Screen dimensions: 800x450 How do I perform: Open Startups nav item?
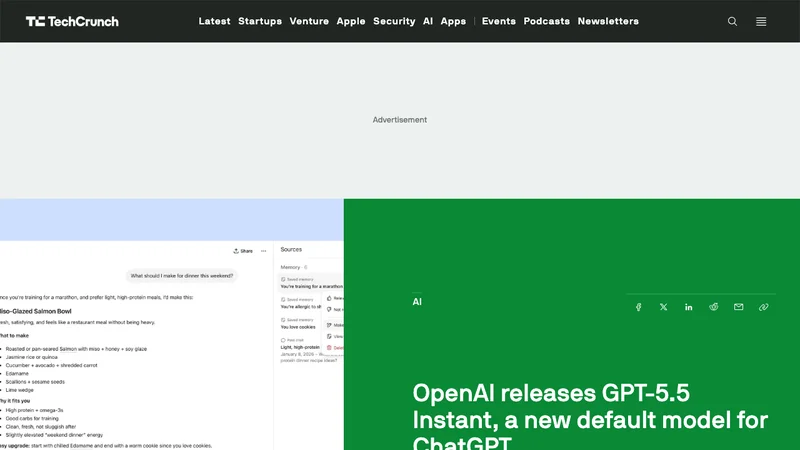(x=260, y=21)
